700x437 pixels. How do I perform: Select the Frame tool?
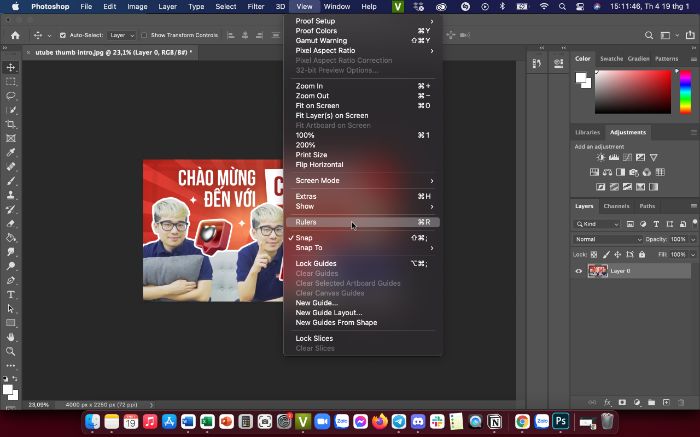pos(11,138)
